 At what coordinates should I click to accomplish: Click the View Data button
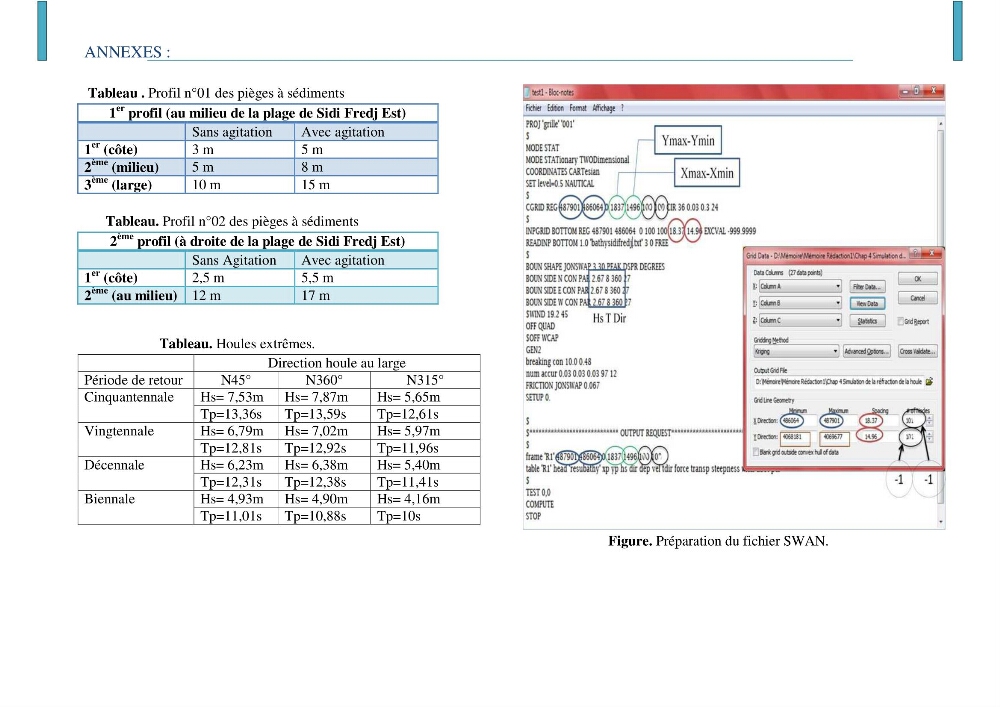(867, 303)
